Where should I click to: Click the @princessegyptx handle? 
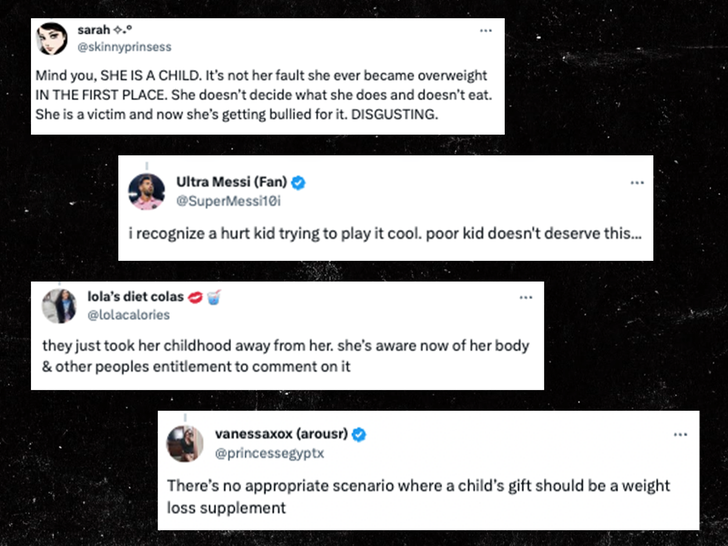268,452
